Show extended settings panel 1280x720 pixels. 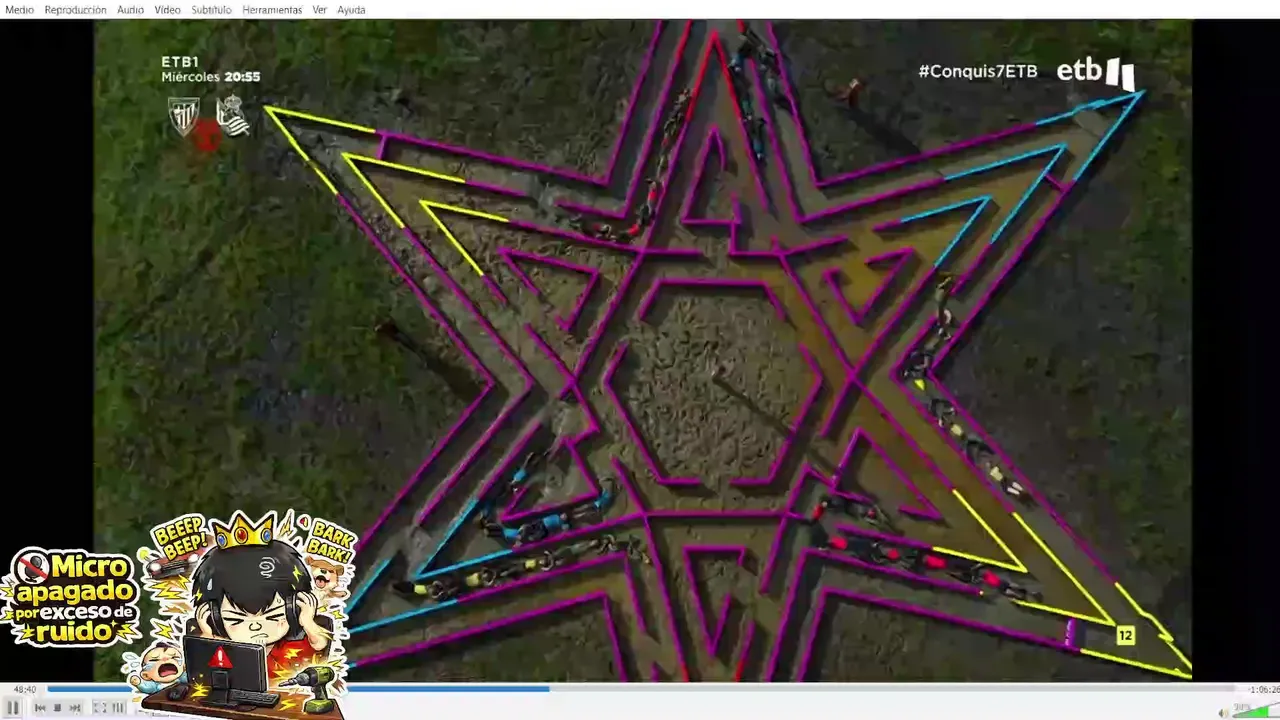118,707
